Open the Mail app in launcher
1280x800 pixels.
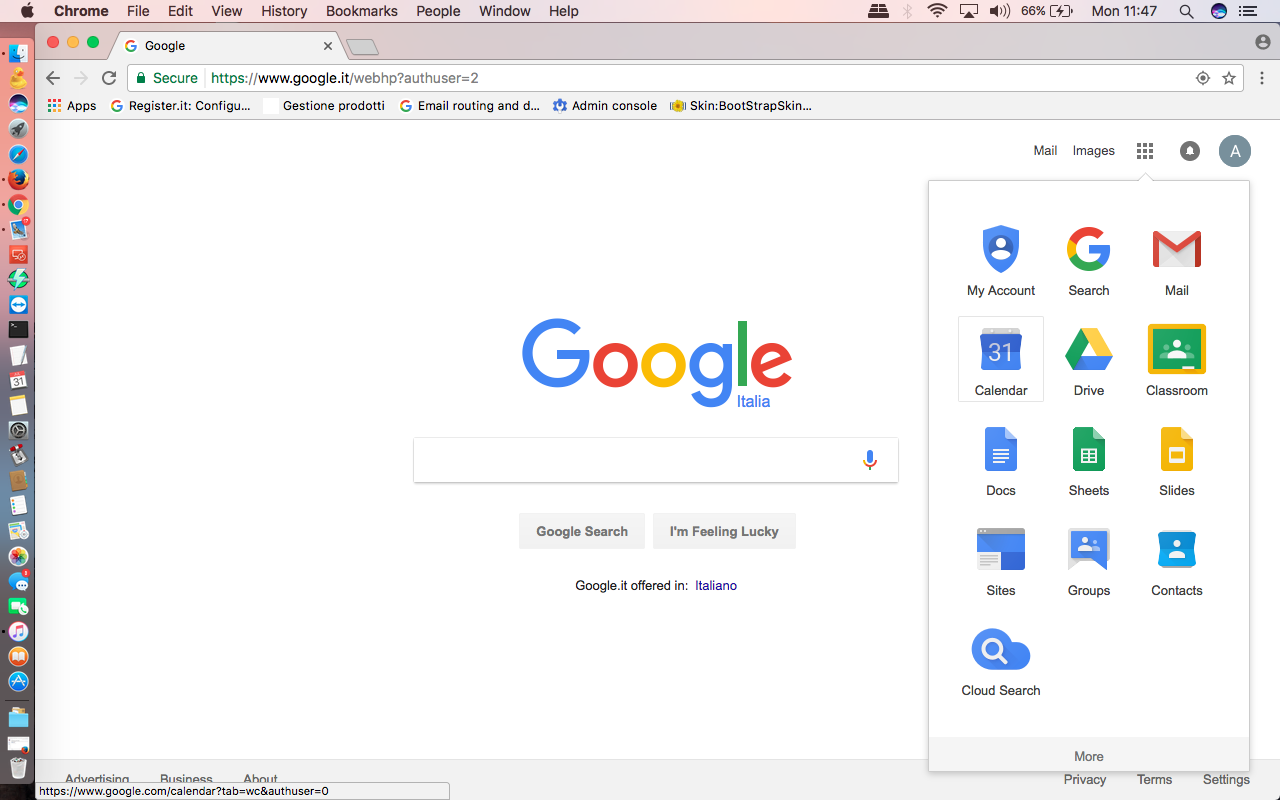click(1177, 260)
